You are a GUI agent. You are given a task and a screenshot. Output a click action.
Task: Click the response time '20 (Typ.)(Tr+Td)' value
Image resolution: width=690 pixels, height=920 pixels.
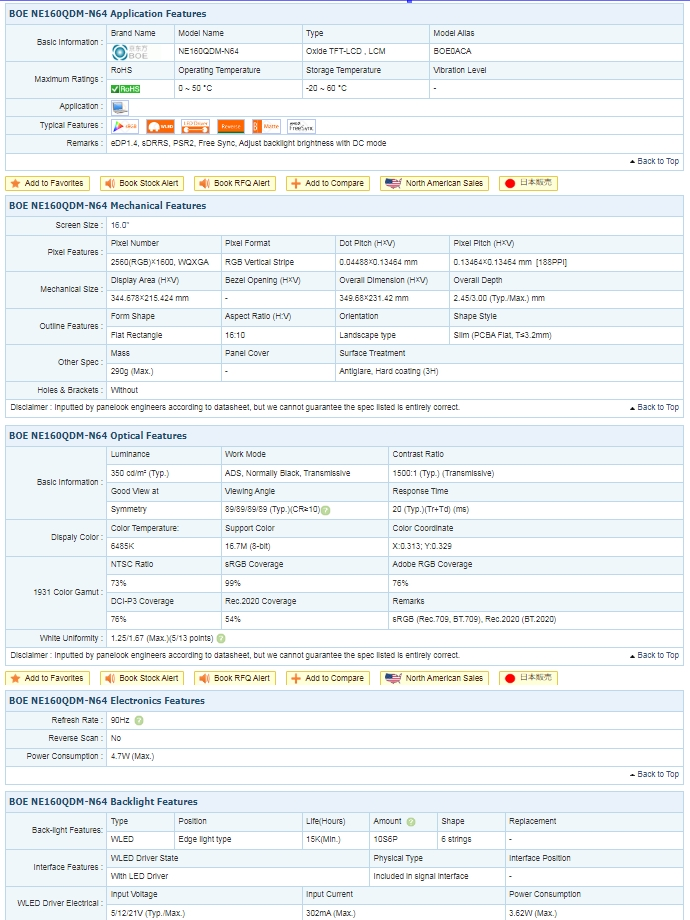(x=431, y=510)
